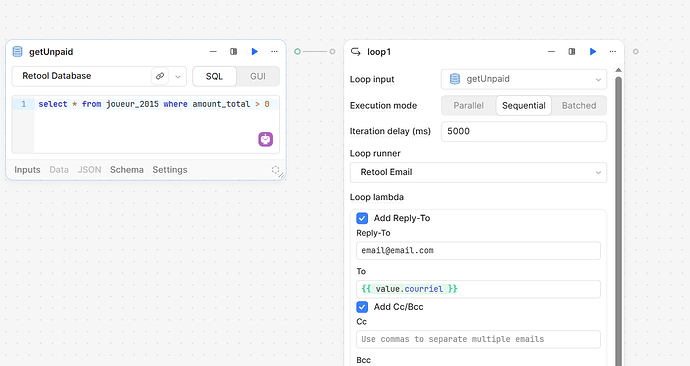Screen dimensions: 690x366
Task: Set execution mode to Batched
Action: (x=579, y=106)
